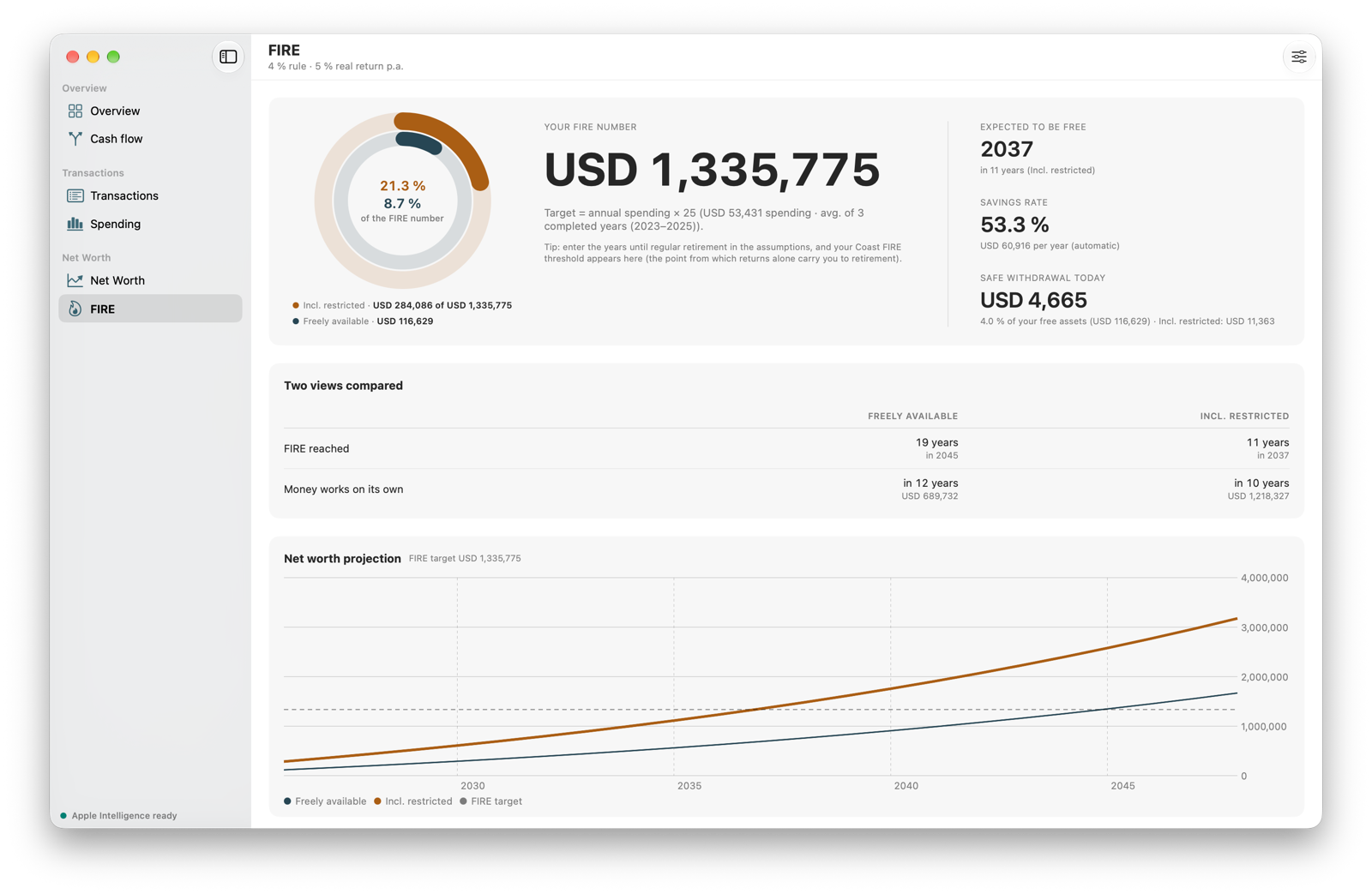The image size is (1372, 894).
Task: Click the 2035 tick on the projection chart
Action: (x=689, y=785)
